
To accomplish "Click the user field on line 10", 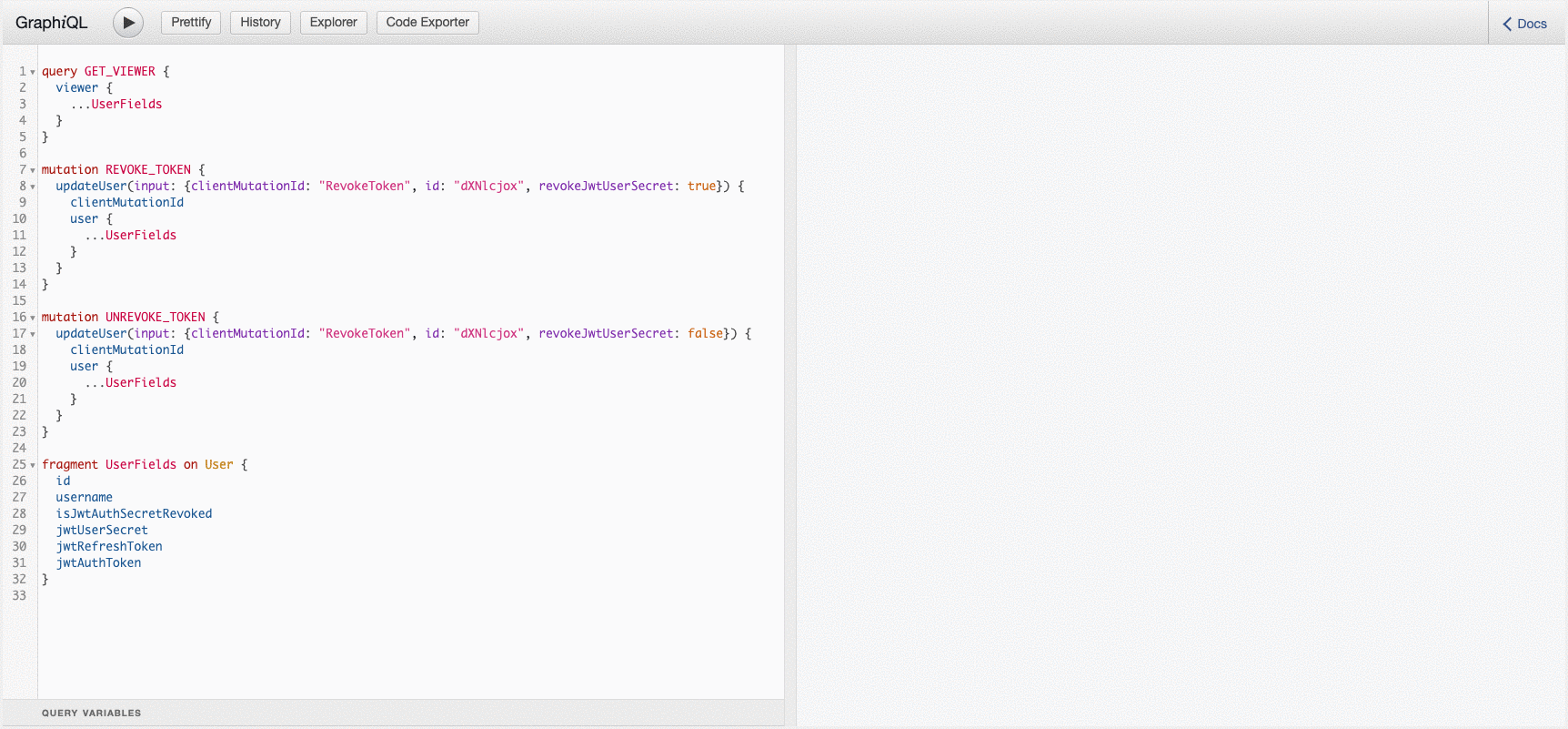I will click(85, 218).
